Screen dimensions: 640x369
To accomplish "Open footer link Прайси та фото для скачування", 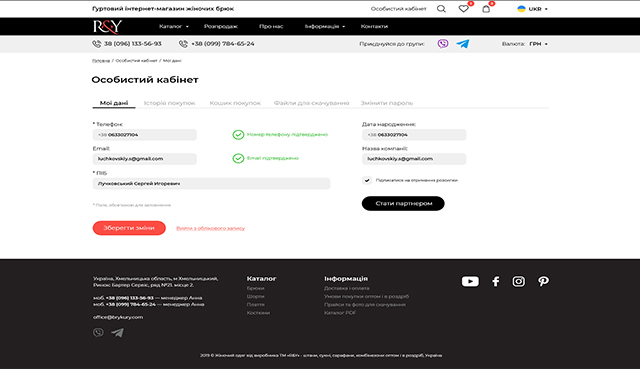I will 364,305.
